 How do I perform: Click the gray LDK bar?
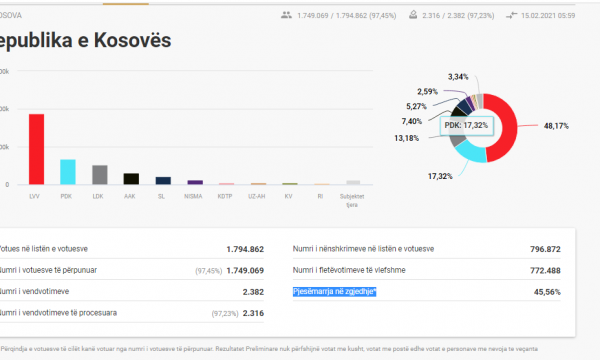[100, 175]
